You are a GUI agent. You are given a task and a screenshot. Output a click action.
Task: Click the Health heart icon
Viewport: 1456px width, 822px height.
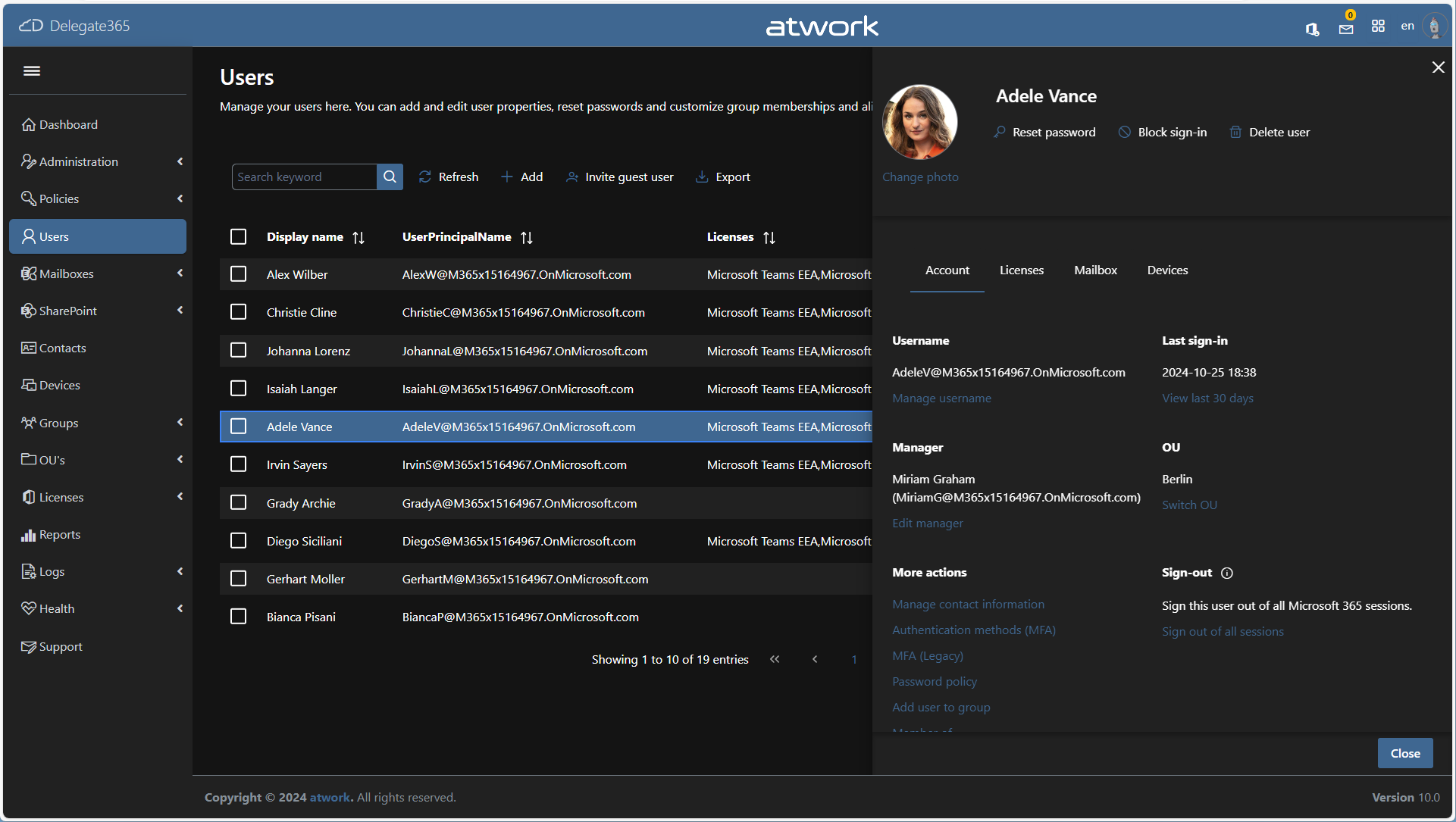(x=29, y=608)
